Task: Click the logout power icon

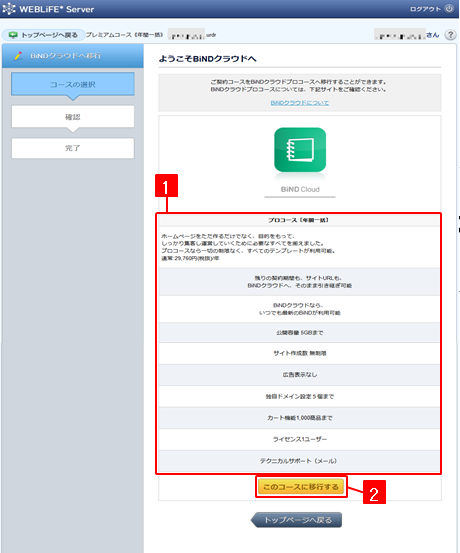Action: coord(449,9)
